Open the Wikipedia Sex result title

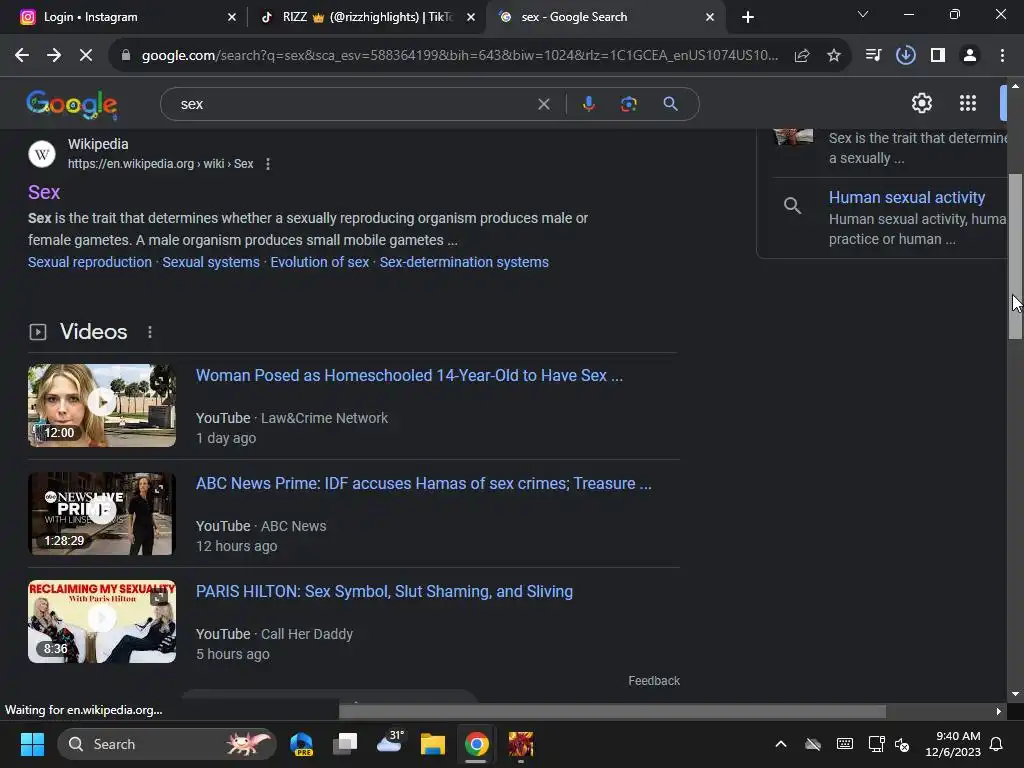44,192
